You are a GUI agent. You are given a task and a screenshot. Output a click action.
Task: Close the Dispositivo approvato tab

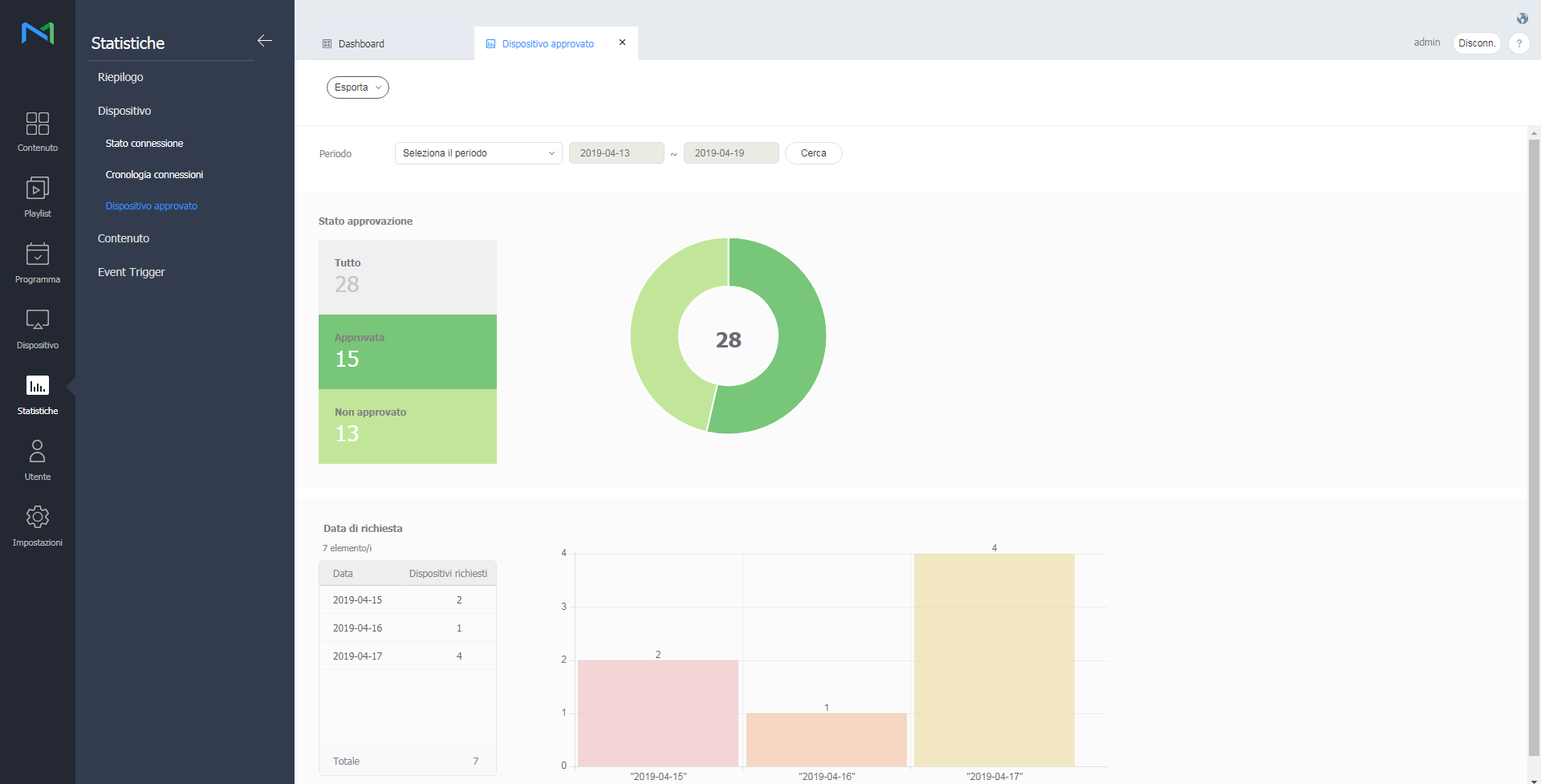[622, 43]
